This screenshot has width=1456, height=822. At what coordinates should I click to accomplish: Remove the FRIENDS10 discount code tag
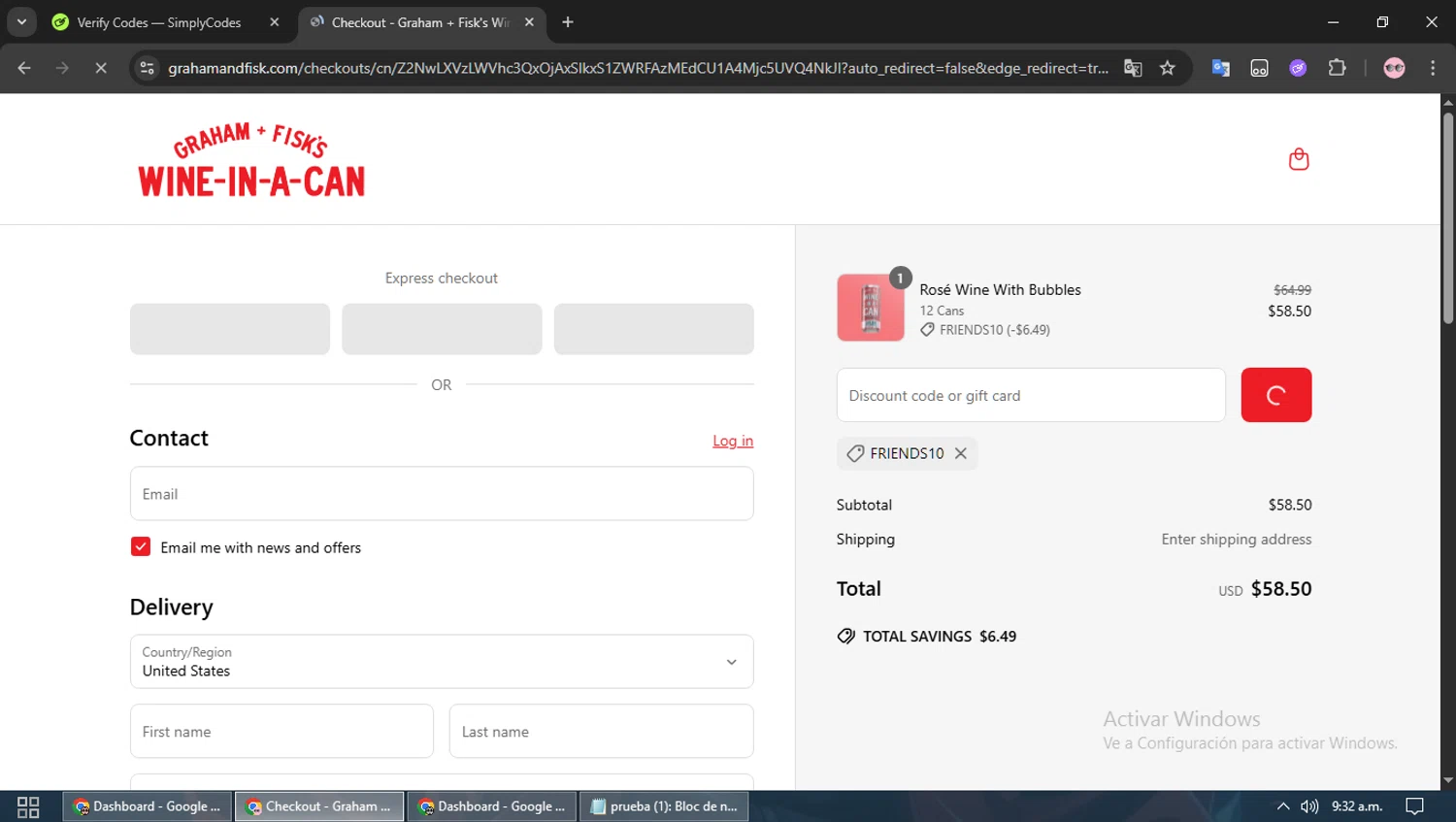coord(960,453)
